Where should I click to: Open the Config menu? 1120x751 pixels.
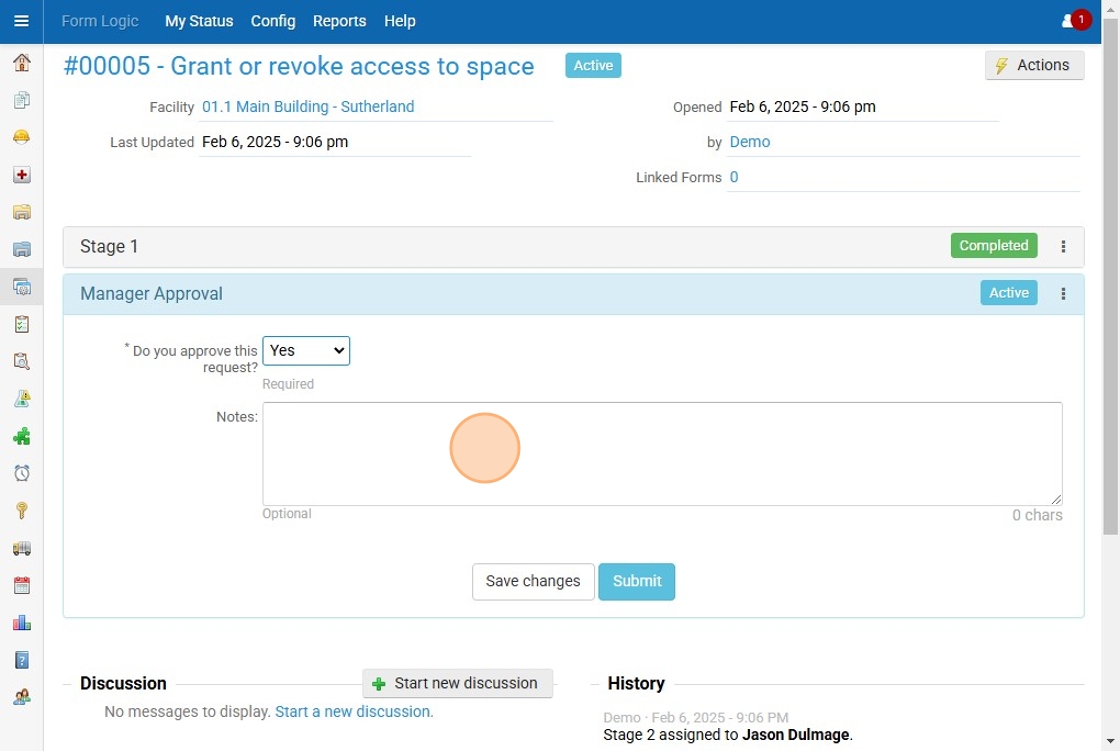pyautogui.click(x=273, y=21)
